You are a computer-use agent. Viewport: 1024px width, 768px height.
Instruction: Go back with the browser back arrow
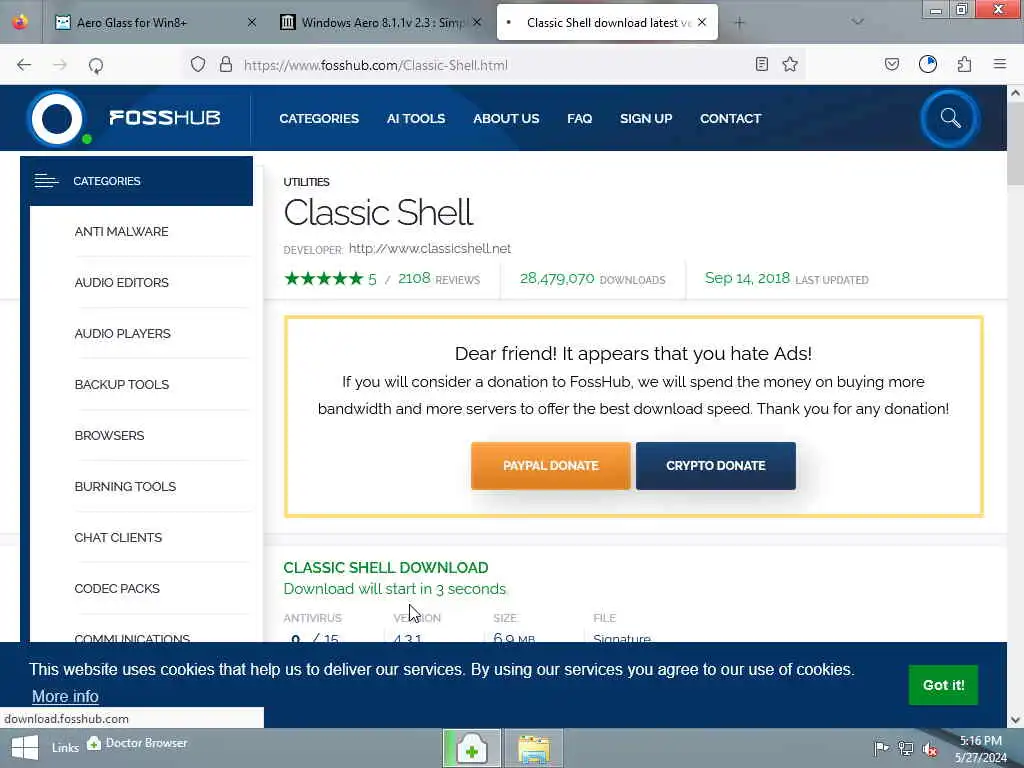click(24, 65)
